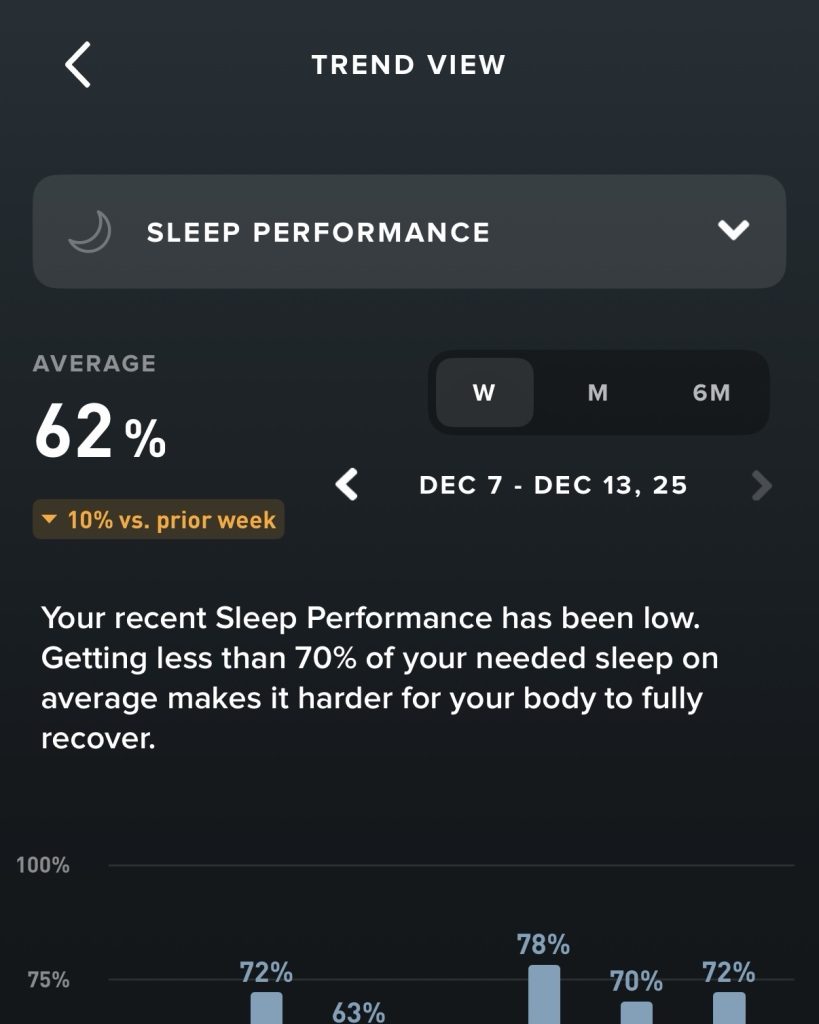Tap the 78% sleep bar in the chart
This screenshot has height=1024, width=819.
(x=544, y=994)
